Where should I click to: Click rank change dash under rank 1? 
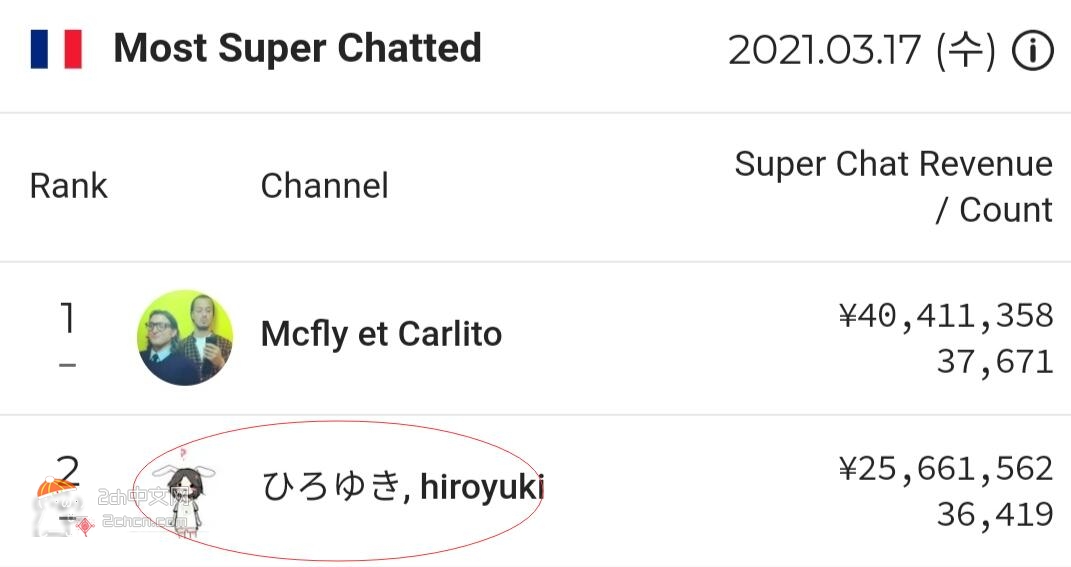pyautogui.click(x=67, y=365)
